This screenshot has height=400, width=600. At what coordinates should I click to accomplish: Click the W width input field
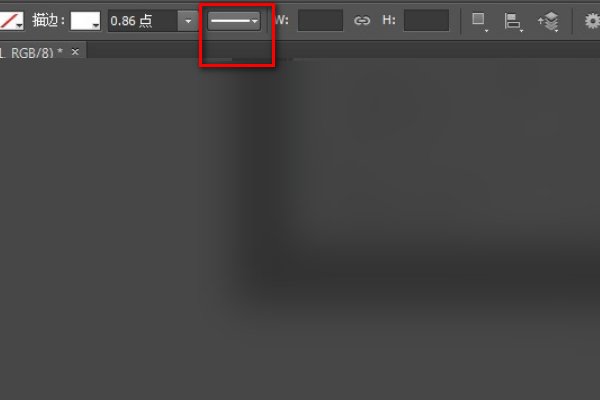(x=320, y=21)
